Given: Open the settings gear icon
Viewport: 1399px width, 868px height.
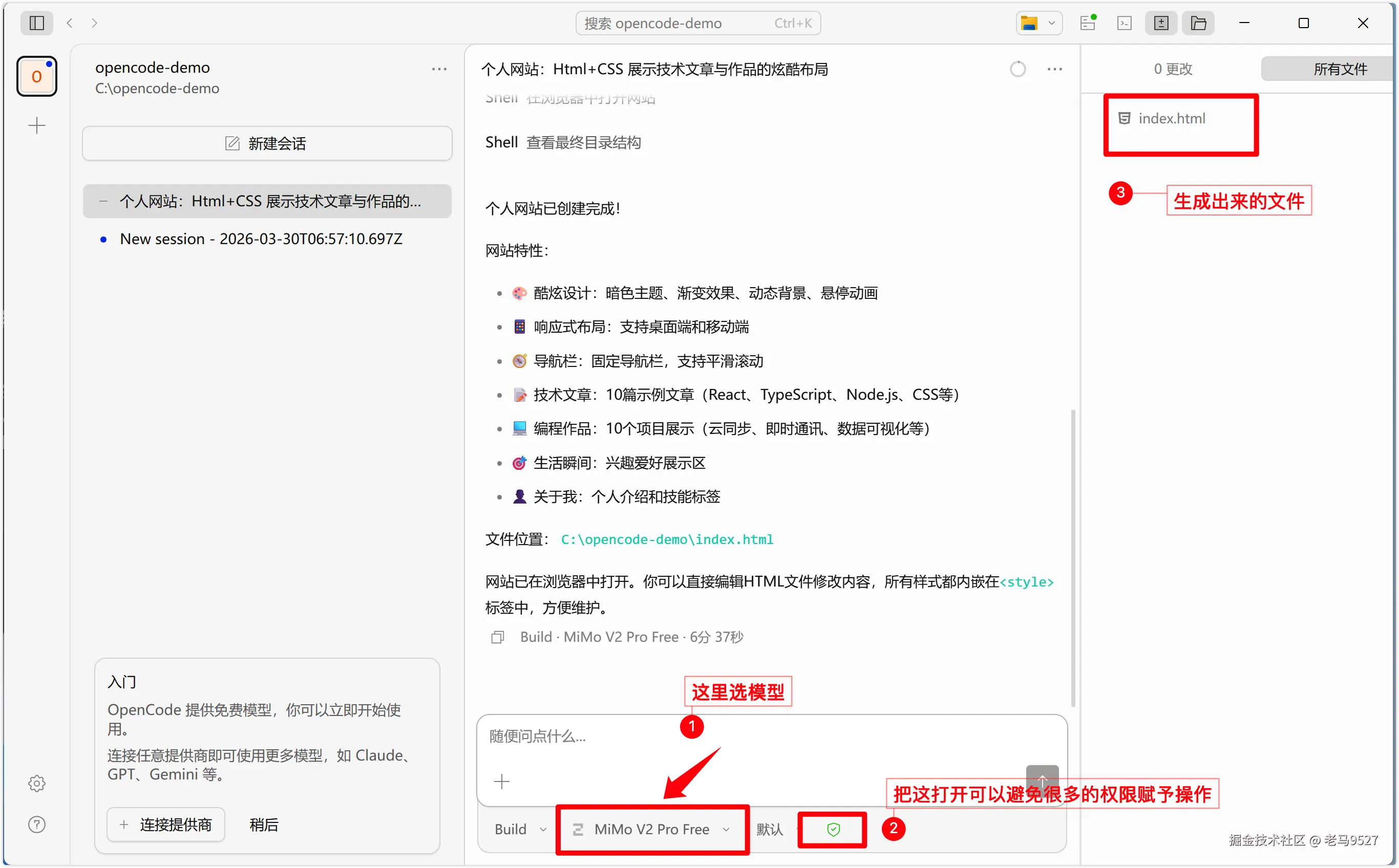Looking at the screenshot, I should coord(37,783).
